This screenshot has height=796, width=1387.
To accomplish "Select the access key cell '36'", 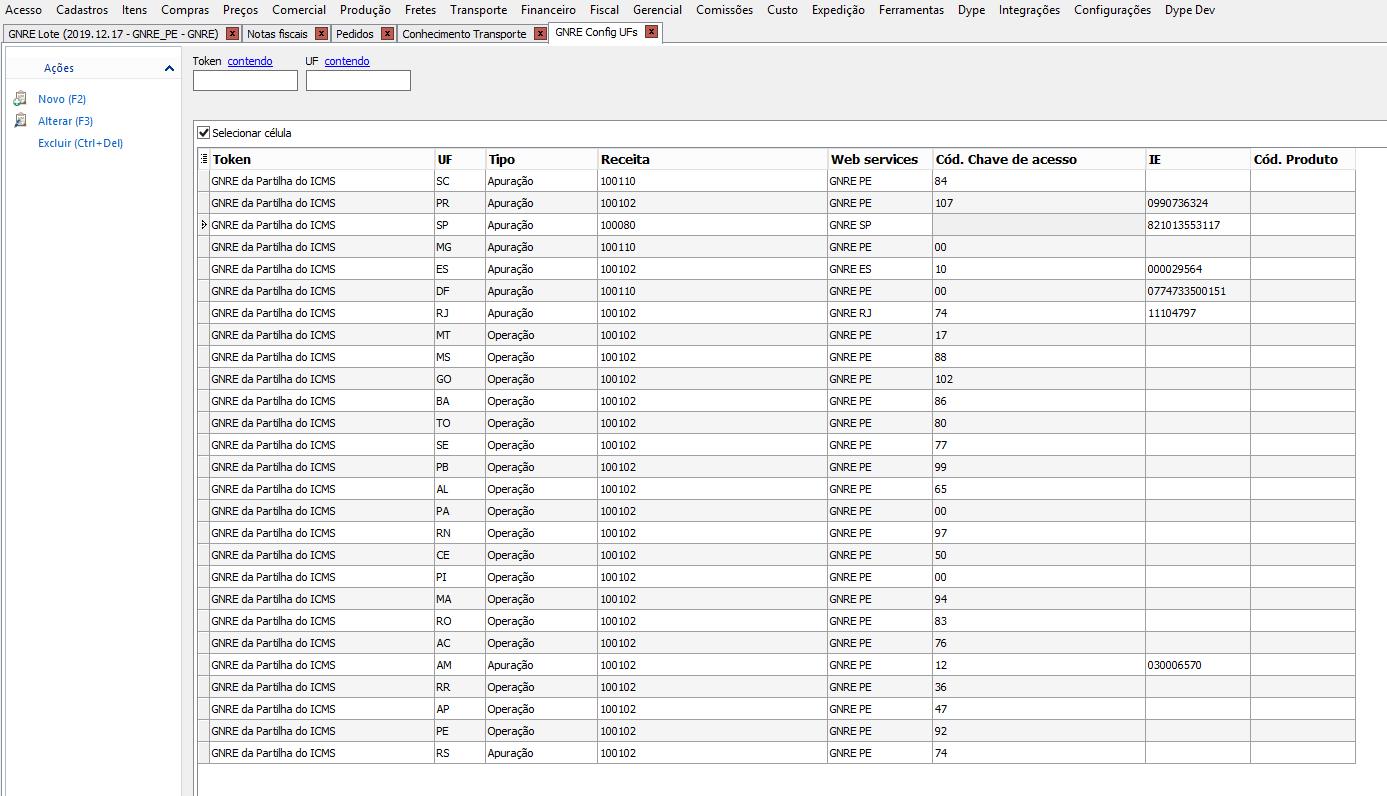I will click(1039, 687).
